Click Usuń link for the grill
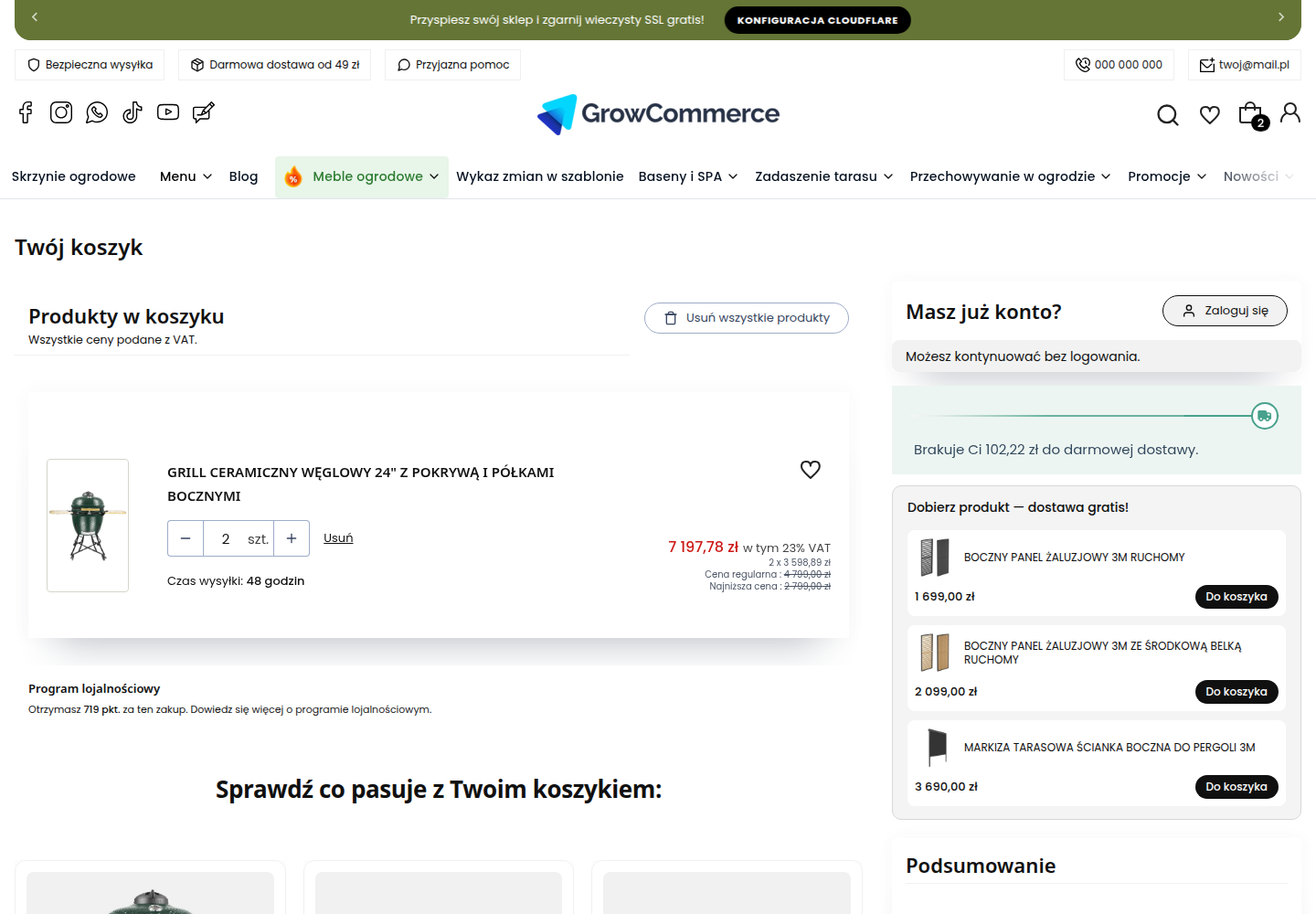This screenshot has height=914, width=1316. point(338,538)
